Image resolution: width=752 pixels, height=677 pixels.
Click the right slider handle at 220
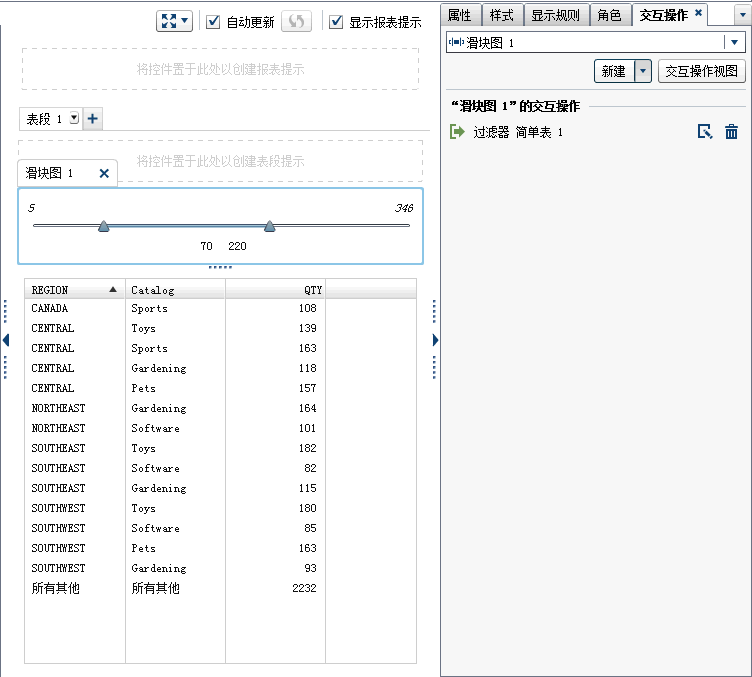point(270,226)
